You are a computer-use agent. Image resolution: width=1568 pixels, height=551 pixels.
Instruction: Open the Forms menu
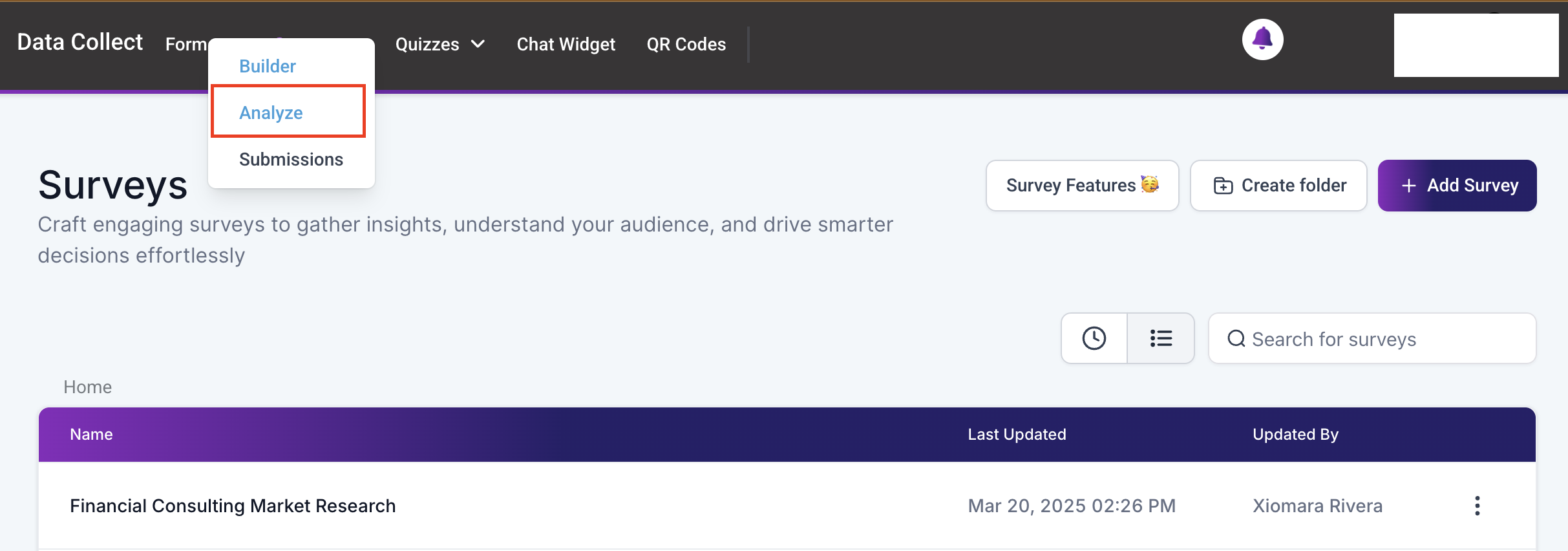[x=186, y=44]
